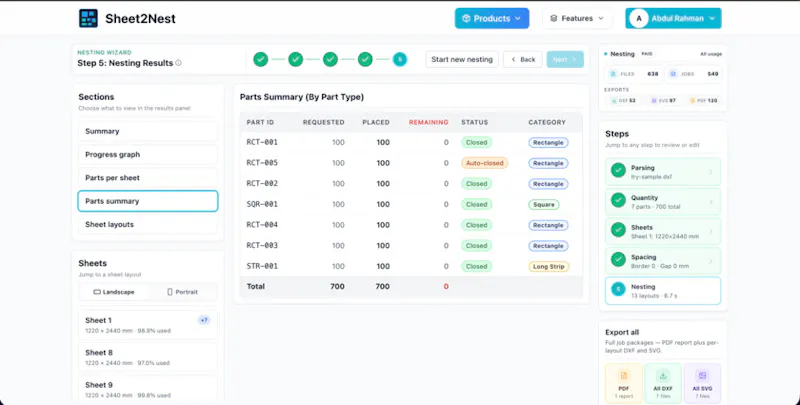The image size is (800, 405).
Task: Open the Parsing step
Action: click(x=663, y=172)
